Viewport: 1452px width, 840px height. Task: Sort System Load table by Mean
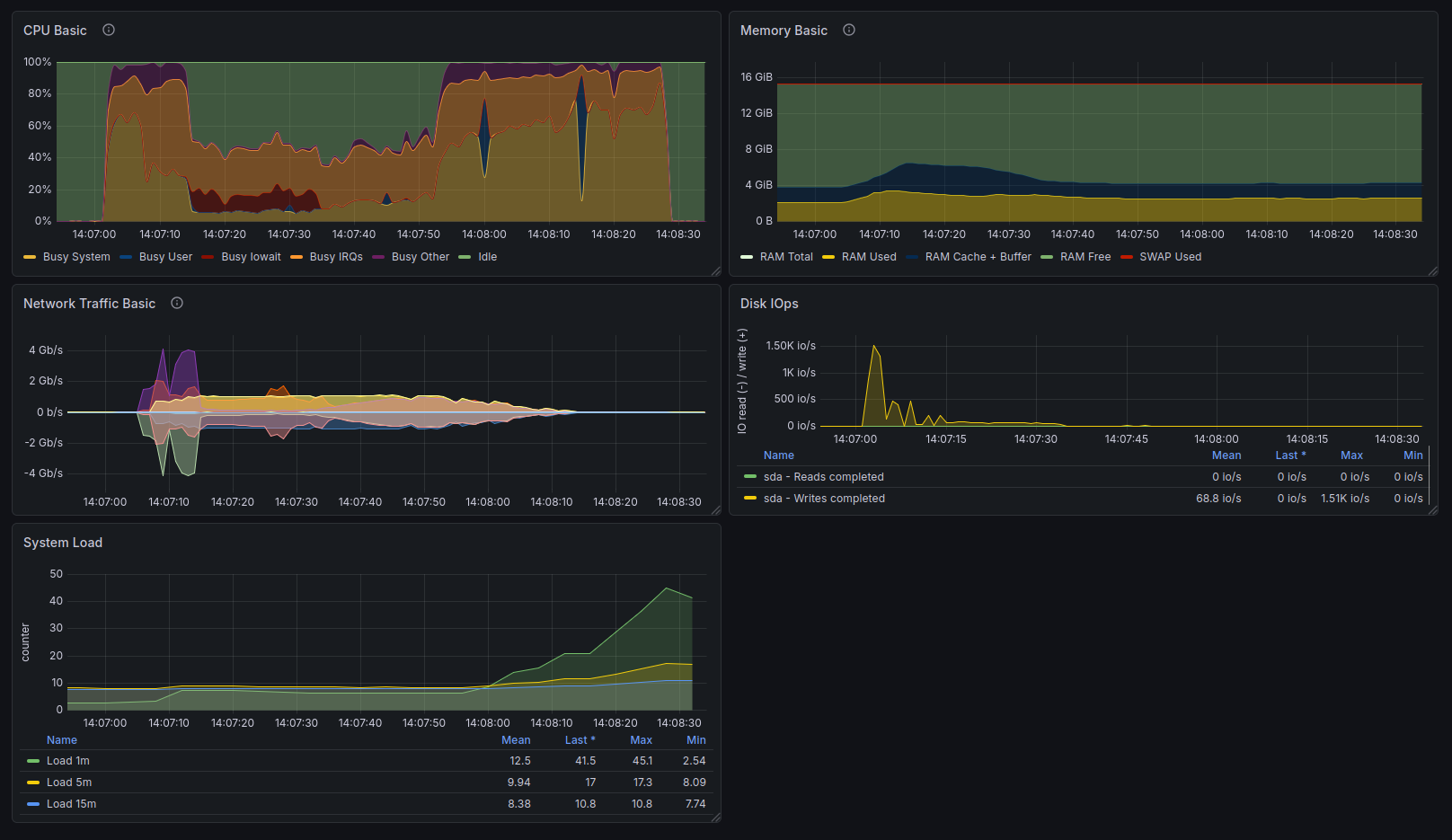516,740
